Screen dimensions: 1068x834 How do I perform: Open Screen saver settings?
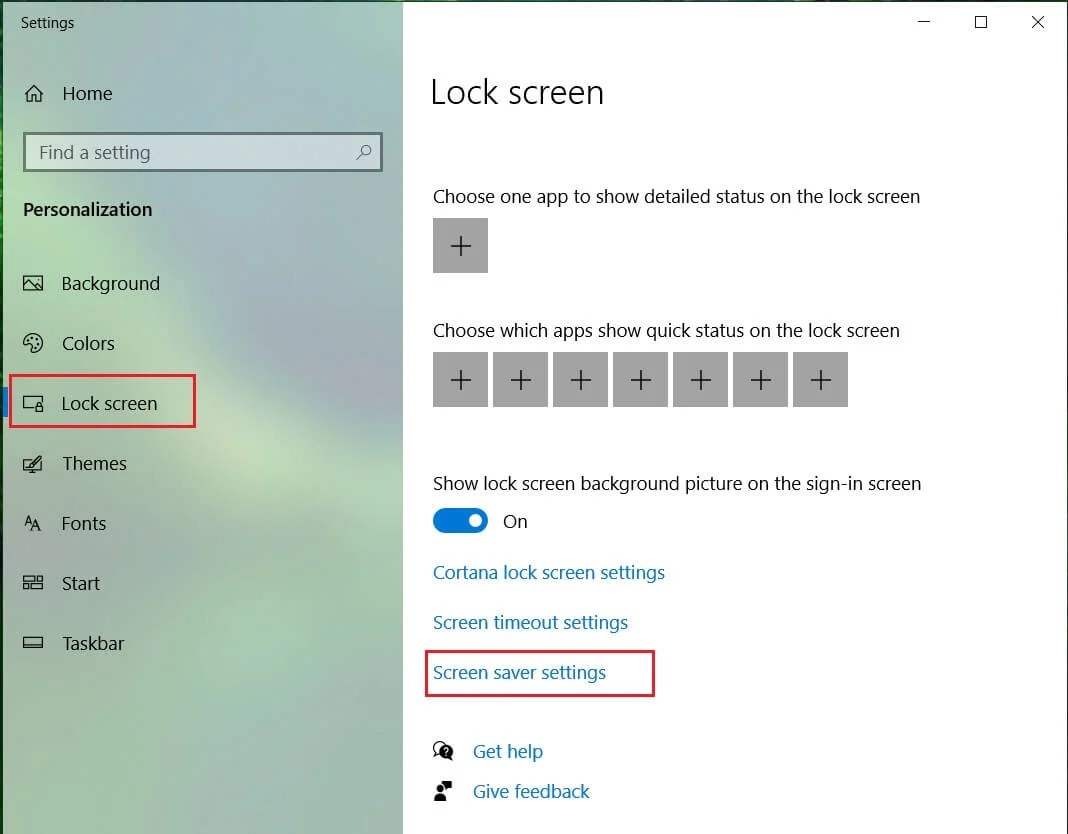tap(519, 673)
